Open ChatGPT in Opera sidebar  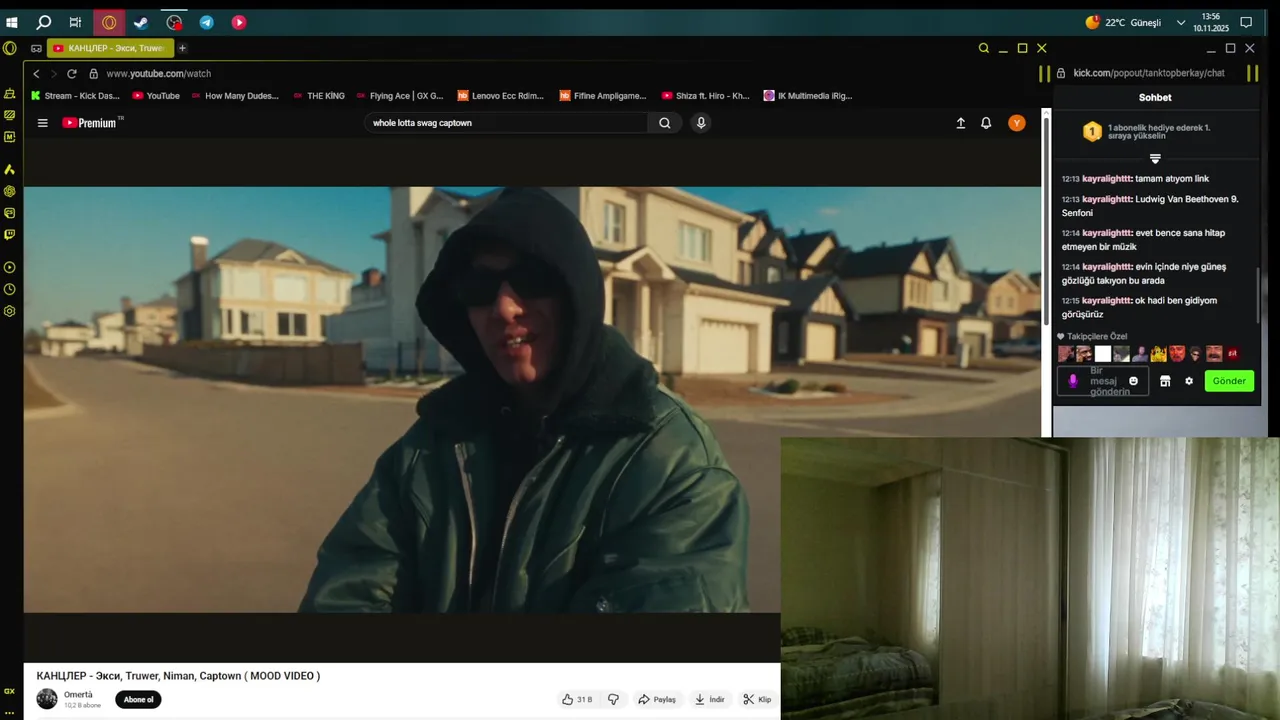click(x=9, y=191)
